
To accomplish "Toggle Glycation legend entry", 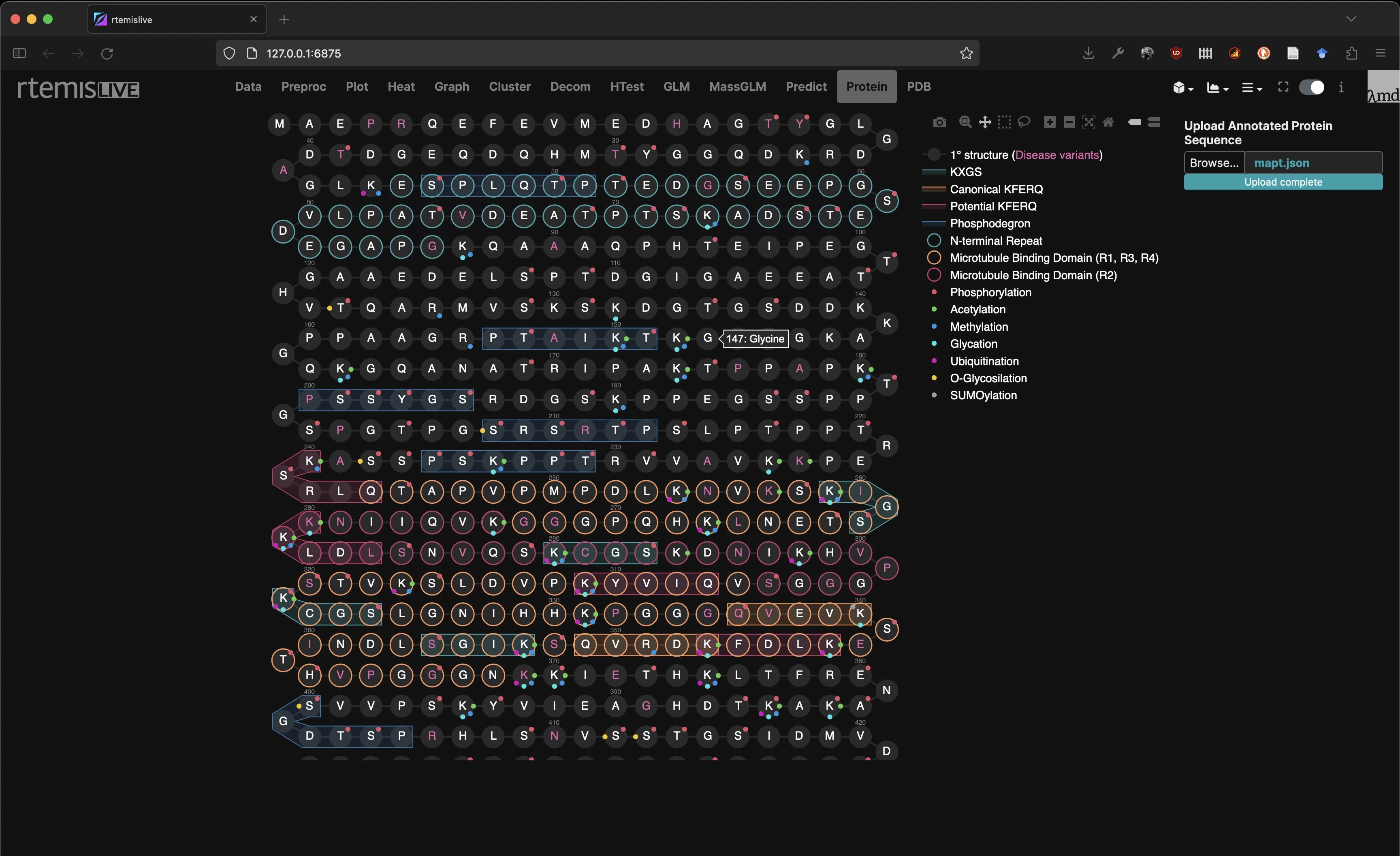I will 973,344.
